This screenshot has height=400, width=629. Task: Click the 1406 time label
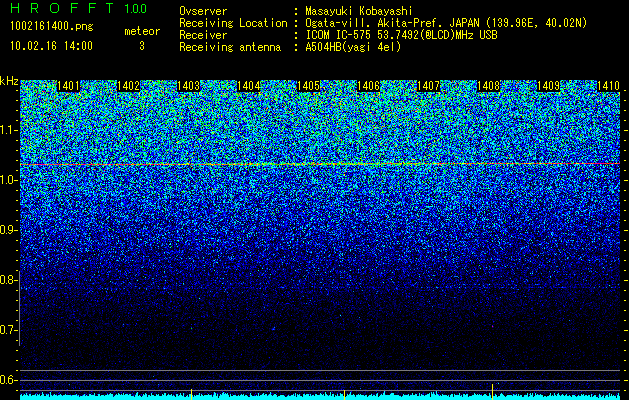click(x=368, y=86)
